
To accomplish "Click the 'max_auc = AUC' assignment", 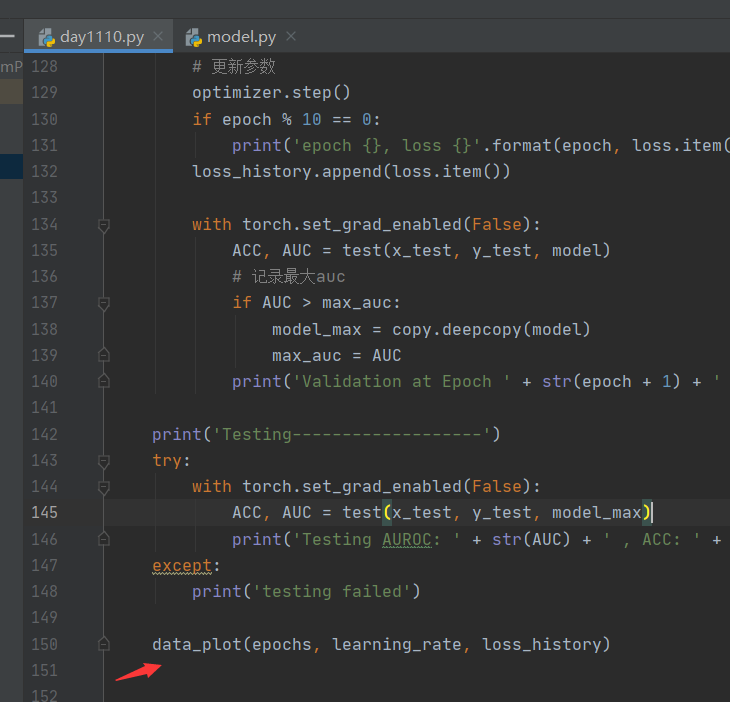I will 337,356.
